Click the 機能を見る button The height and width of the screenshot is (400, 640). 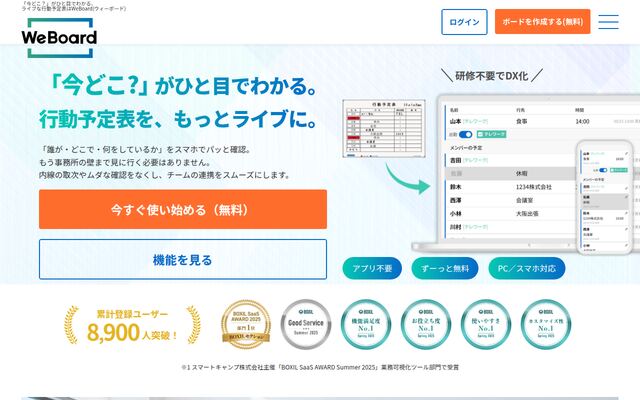[x=183, y=260]
